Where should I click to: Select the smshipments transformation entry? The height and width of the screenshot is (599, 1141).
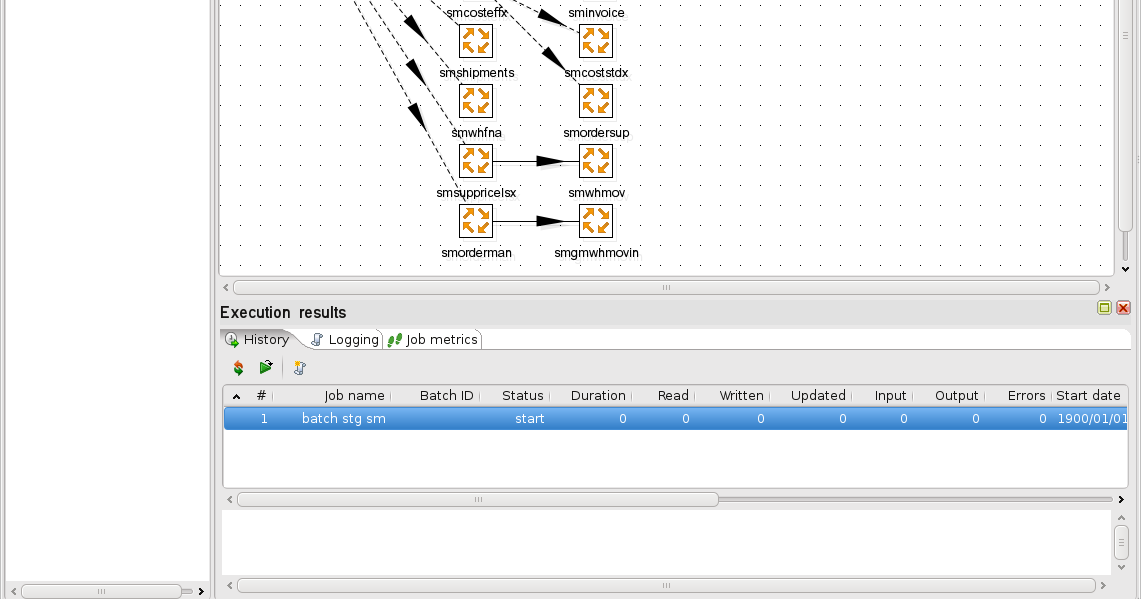point(476,100)
